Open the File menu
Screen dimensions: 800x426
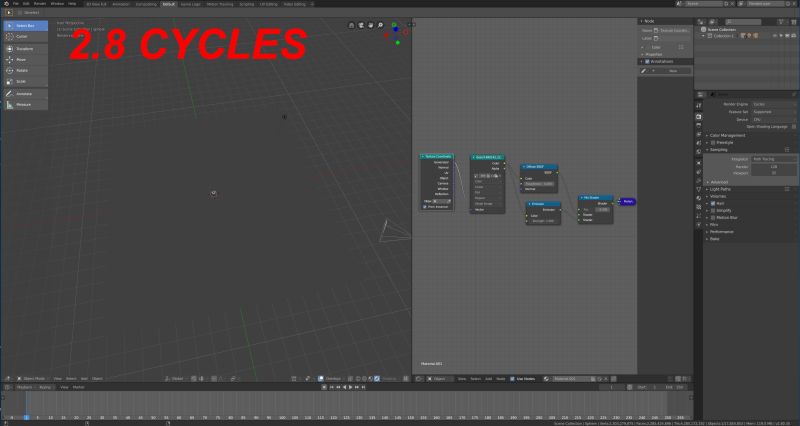[x=16, y=4]
